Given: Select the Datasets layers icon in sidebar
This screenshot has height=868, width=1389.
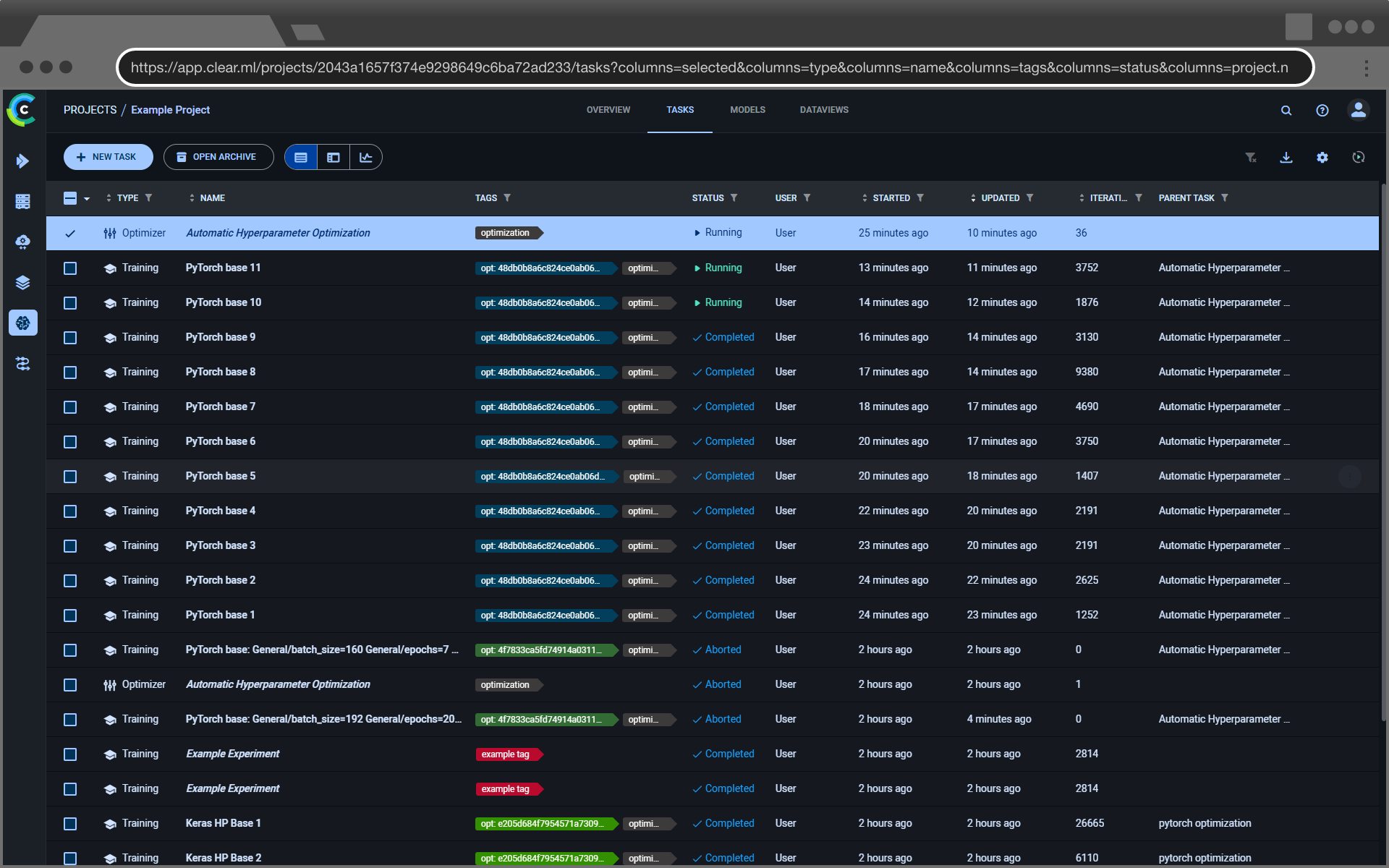Looking at the screenshot, I should (x=22, y=282).
